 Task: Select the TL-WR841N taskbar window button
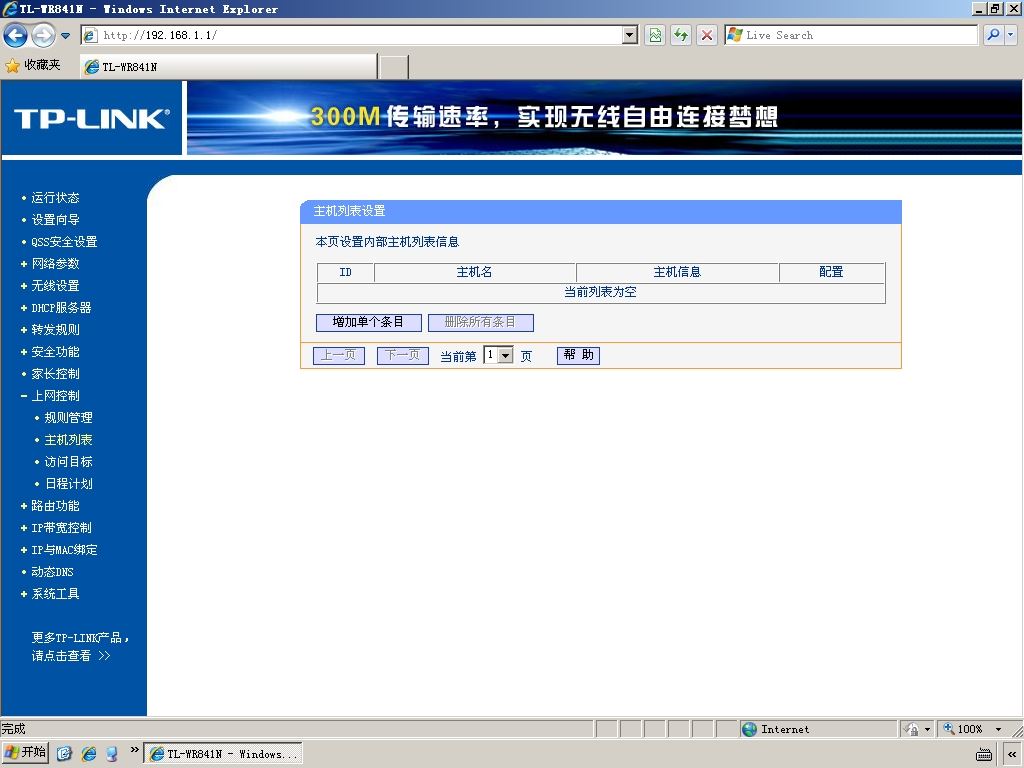(223, 754)
